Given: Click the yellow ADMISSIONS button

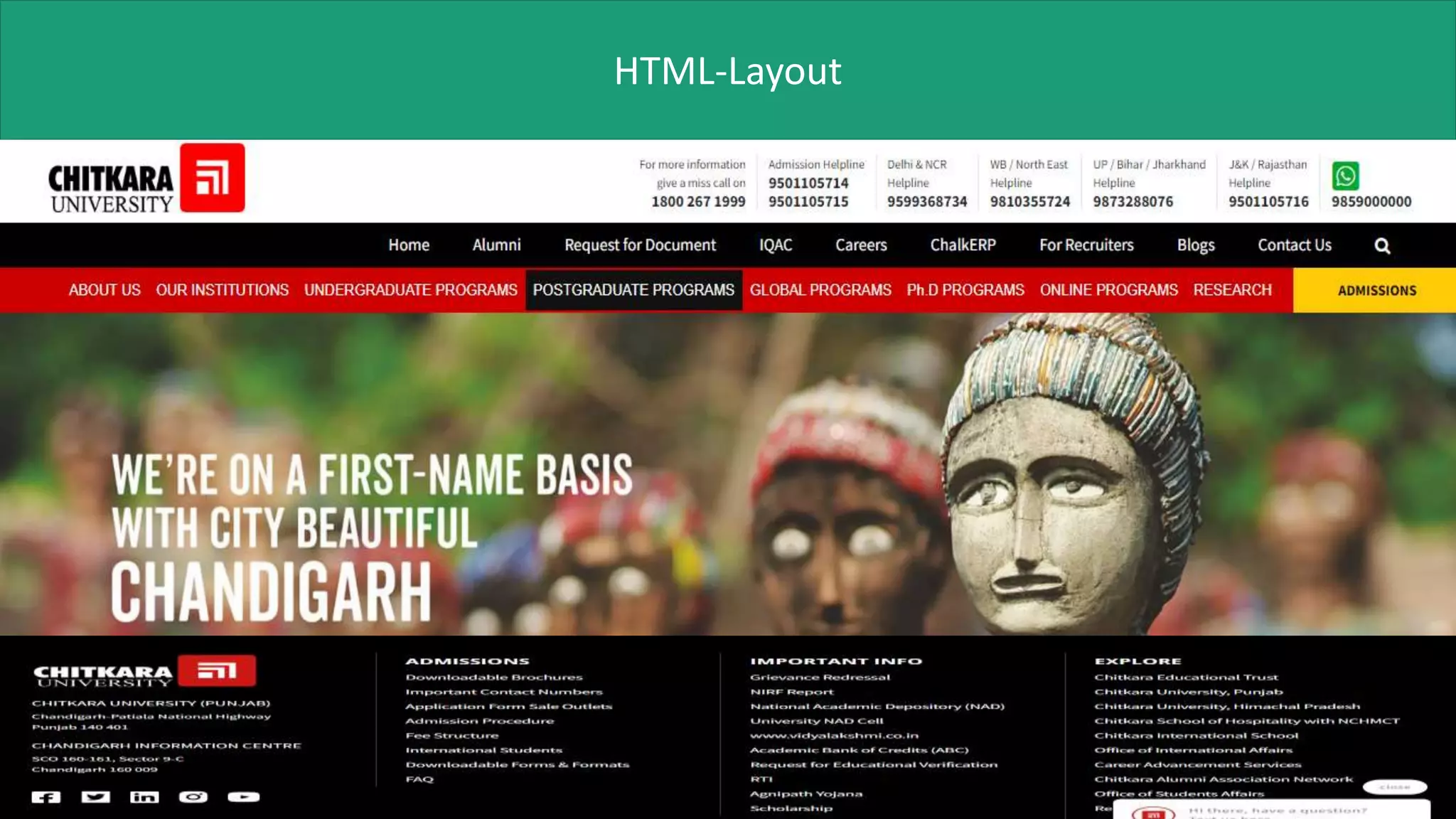Looking at the screenshot, I should coord(1375,290).
